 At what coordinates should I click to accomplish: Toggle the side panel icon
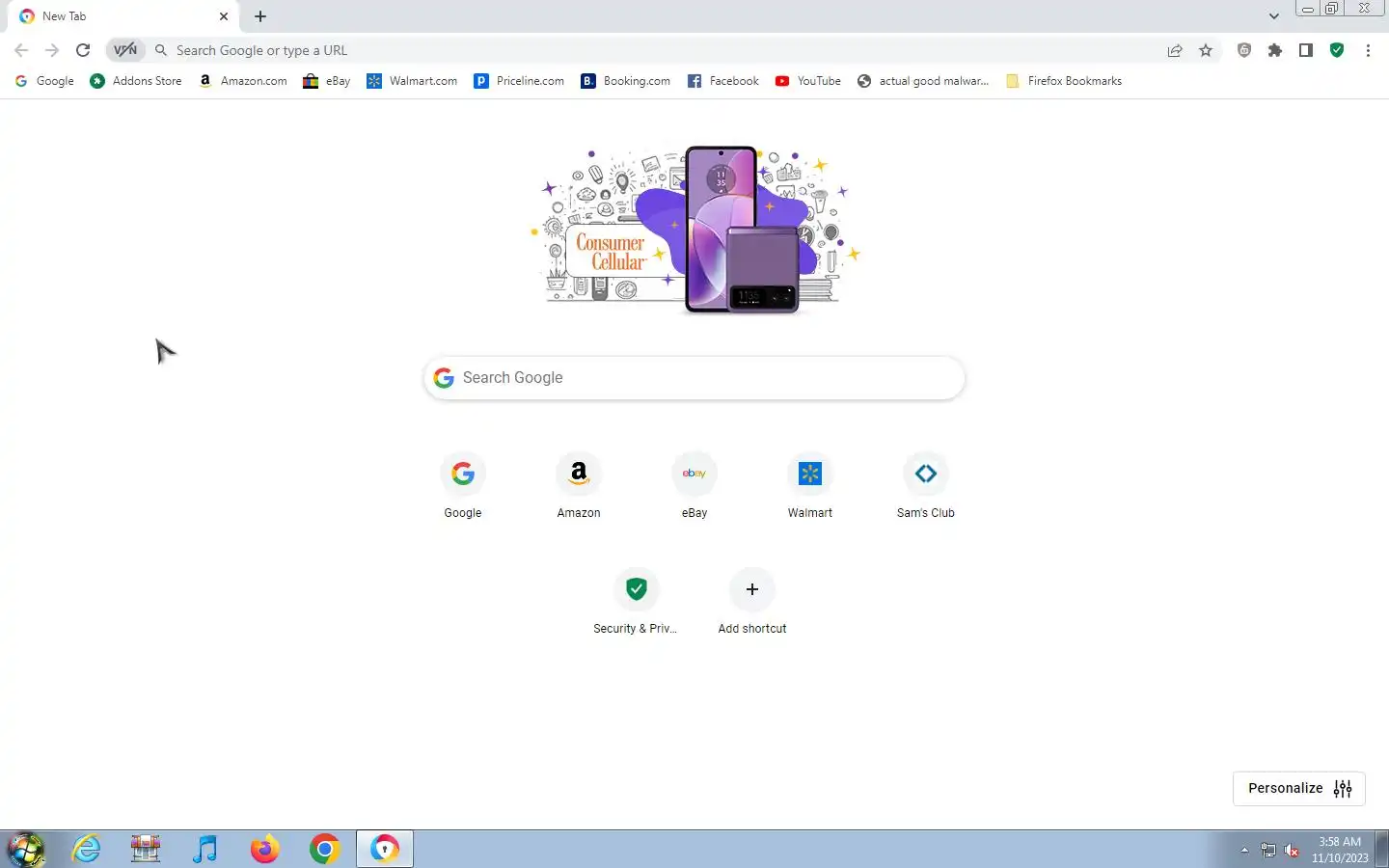coord(1306,50)
